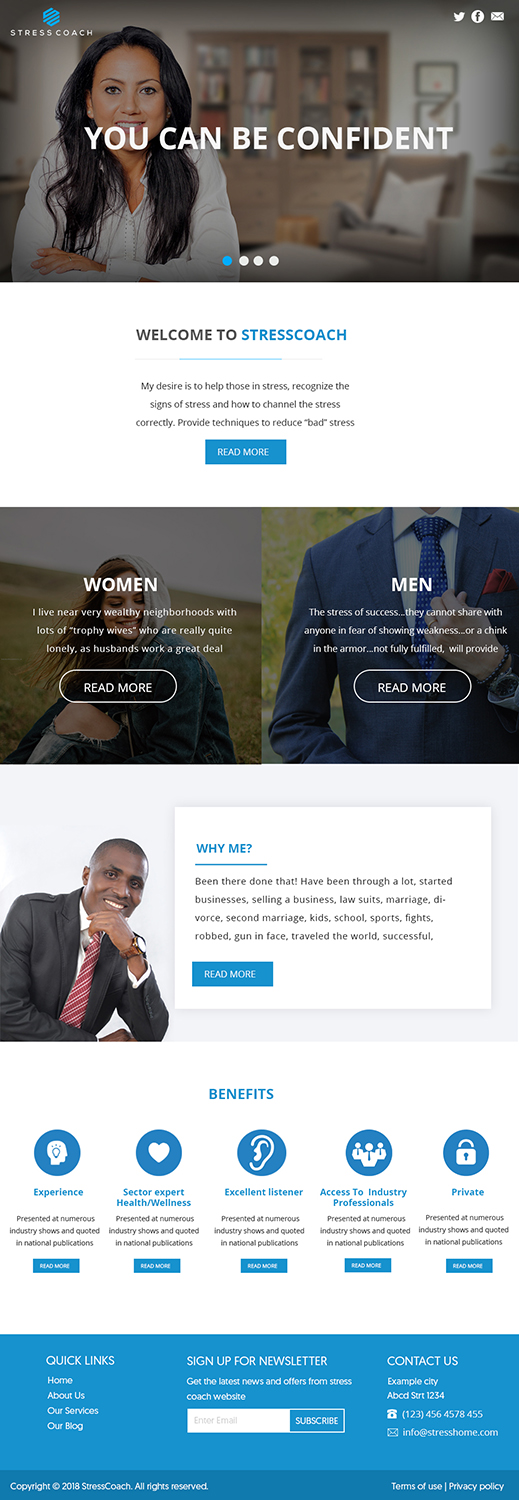Click READ MORE in the Women section
Viewport: 519px width, 1500px height.
point(118,687)
